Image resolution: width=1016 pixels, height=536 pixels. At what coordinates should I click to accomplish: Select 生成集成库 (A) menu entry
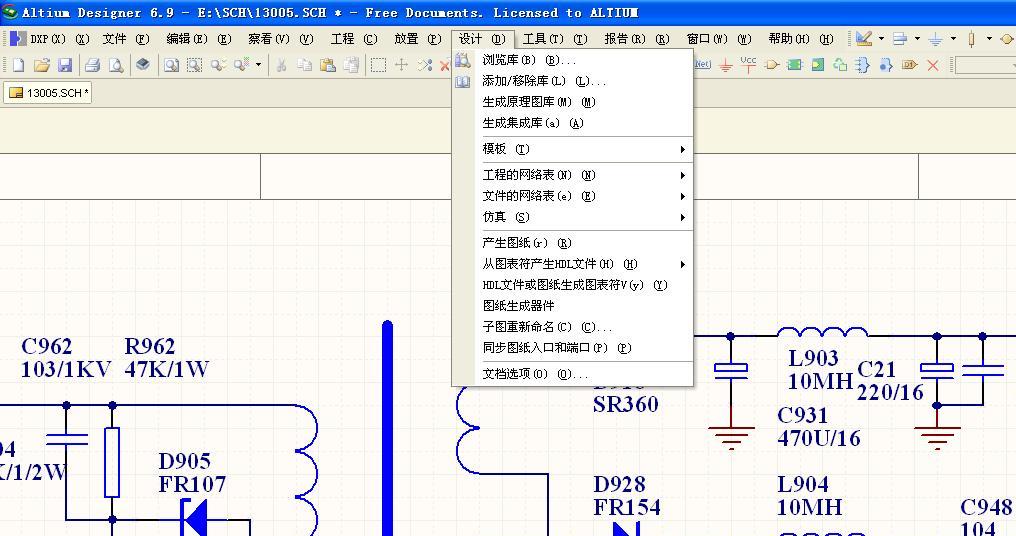point(573,122)
